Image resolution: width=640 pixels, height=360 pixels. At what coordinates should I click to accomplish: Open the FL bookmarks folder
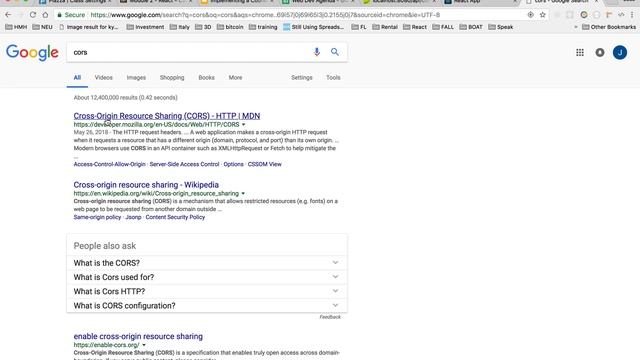[359, 27]
